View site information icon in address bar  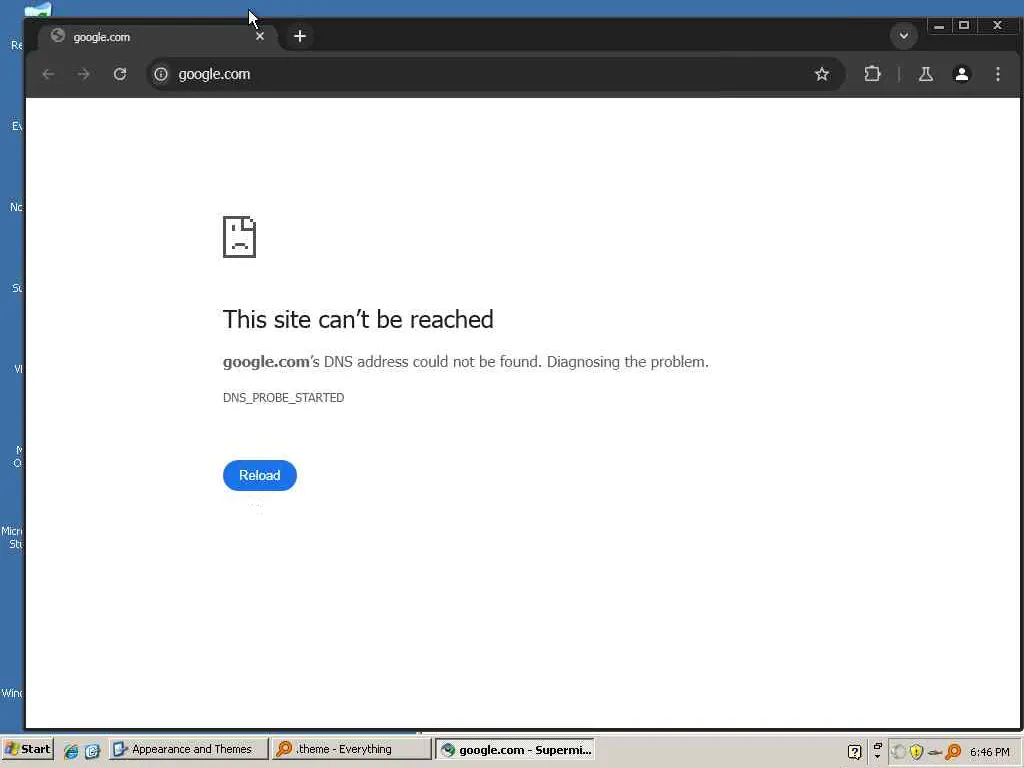(161, 74)
